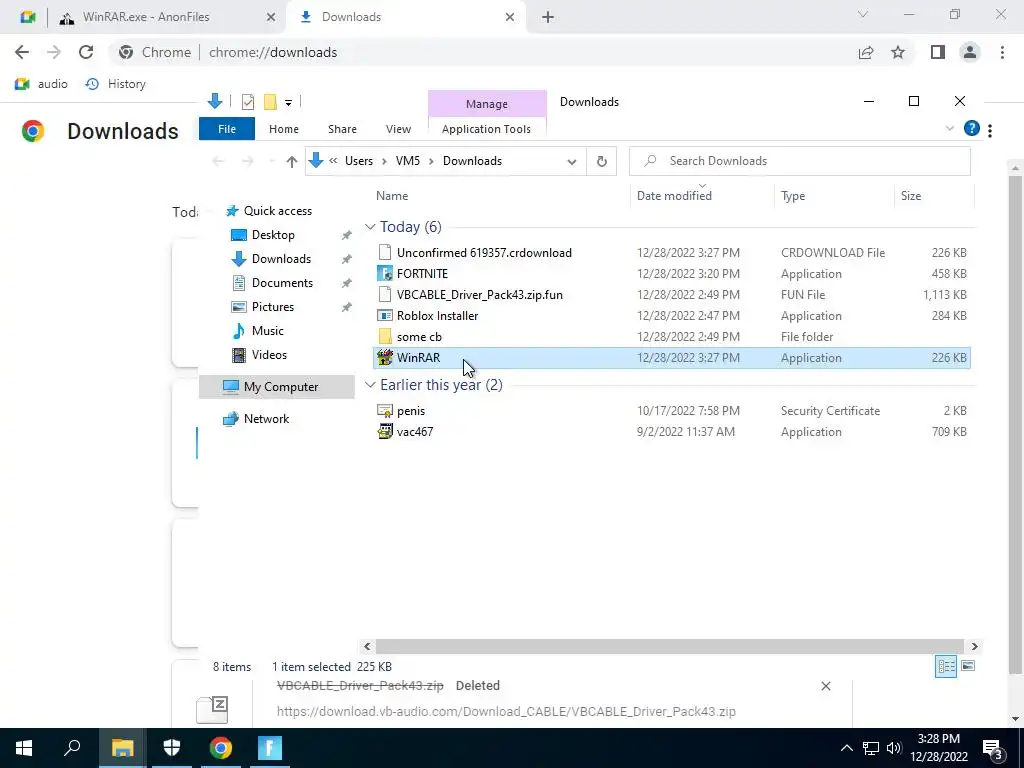Open Desktop in the navigation pane
Viewport: 1024px width, 768px height.
pyautogui.click(x=273, y=234)
